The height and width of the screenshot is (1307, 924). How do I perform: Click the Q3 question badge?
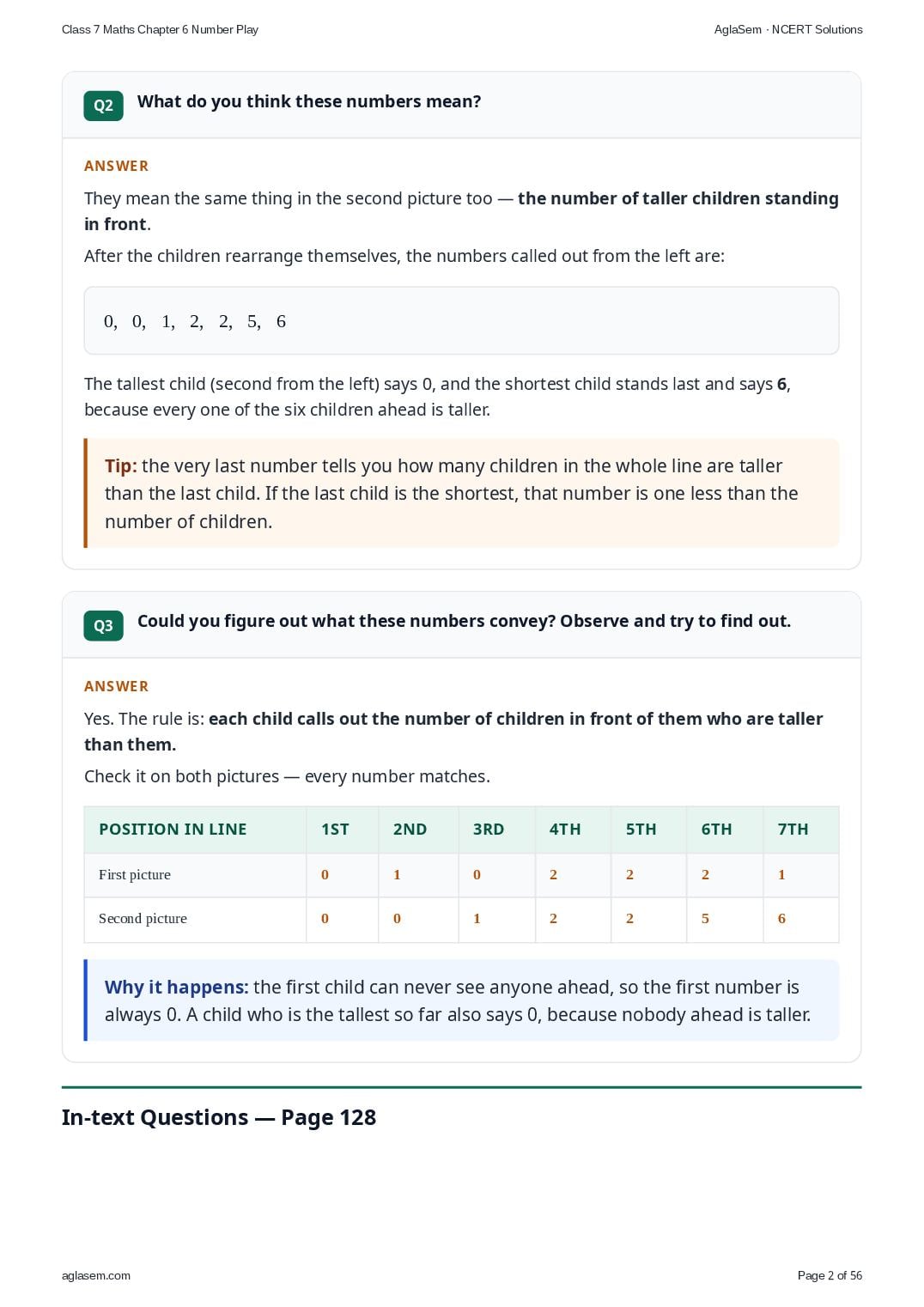[103, 626]
